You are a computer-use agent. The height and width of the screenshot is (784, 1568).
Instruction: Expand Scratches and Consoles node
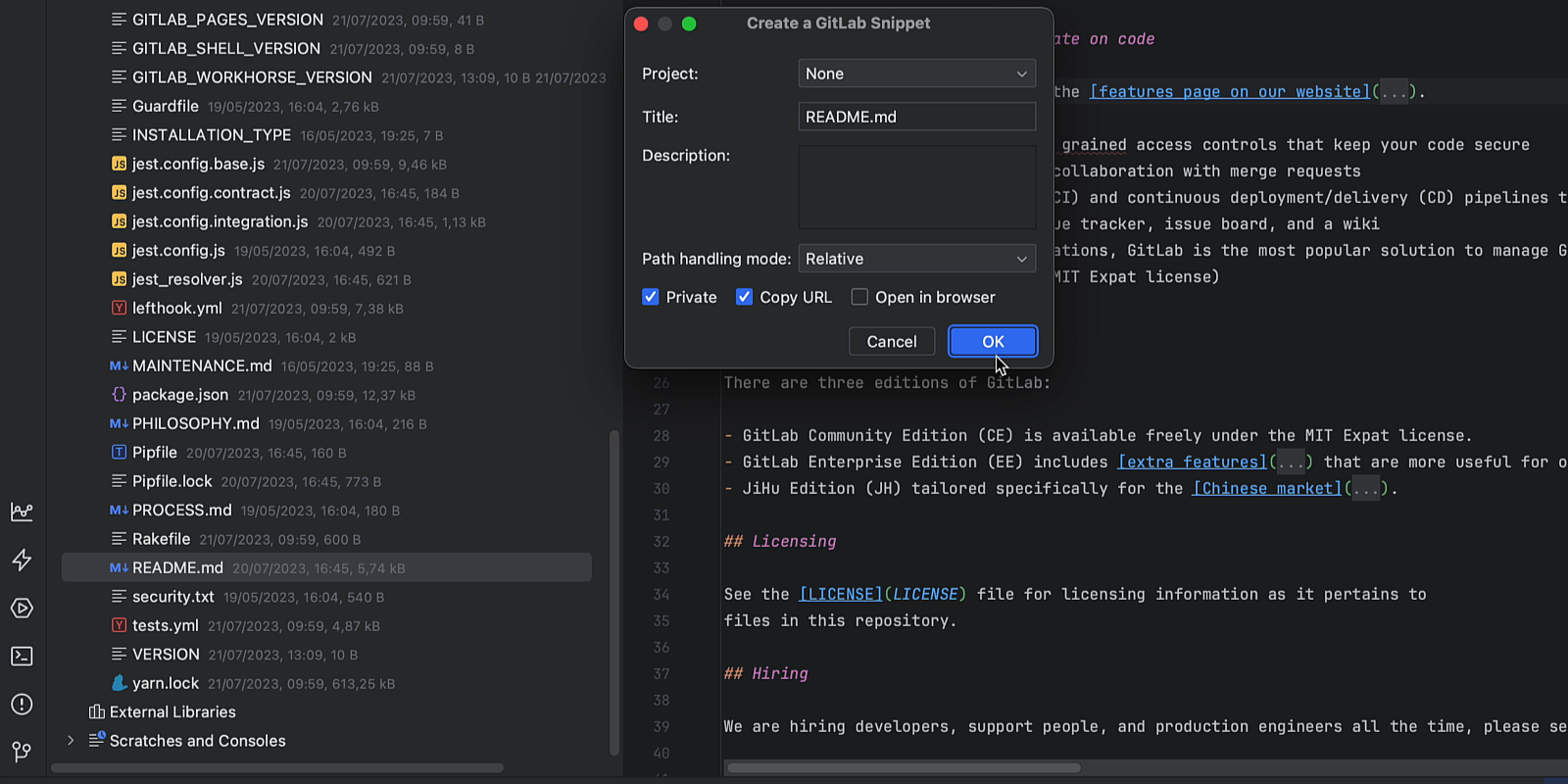click(71, 741)
